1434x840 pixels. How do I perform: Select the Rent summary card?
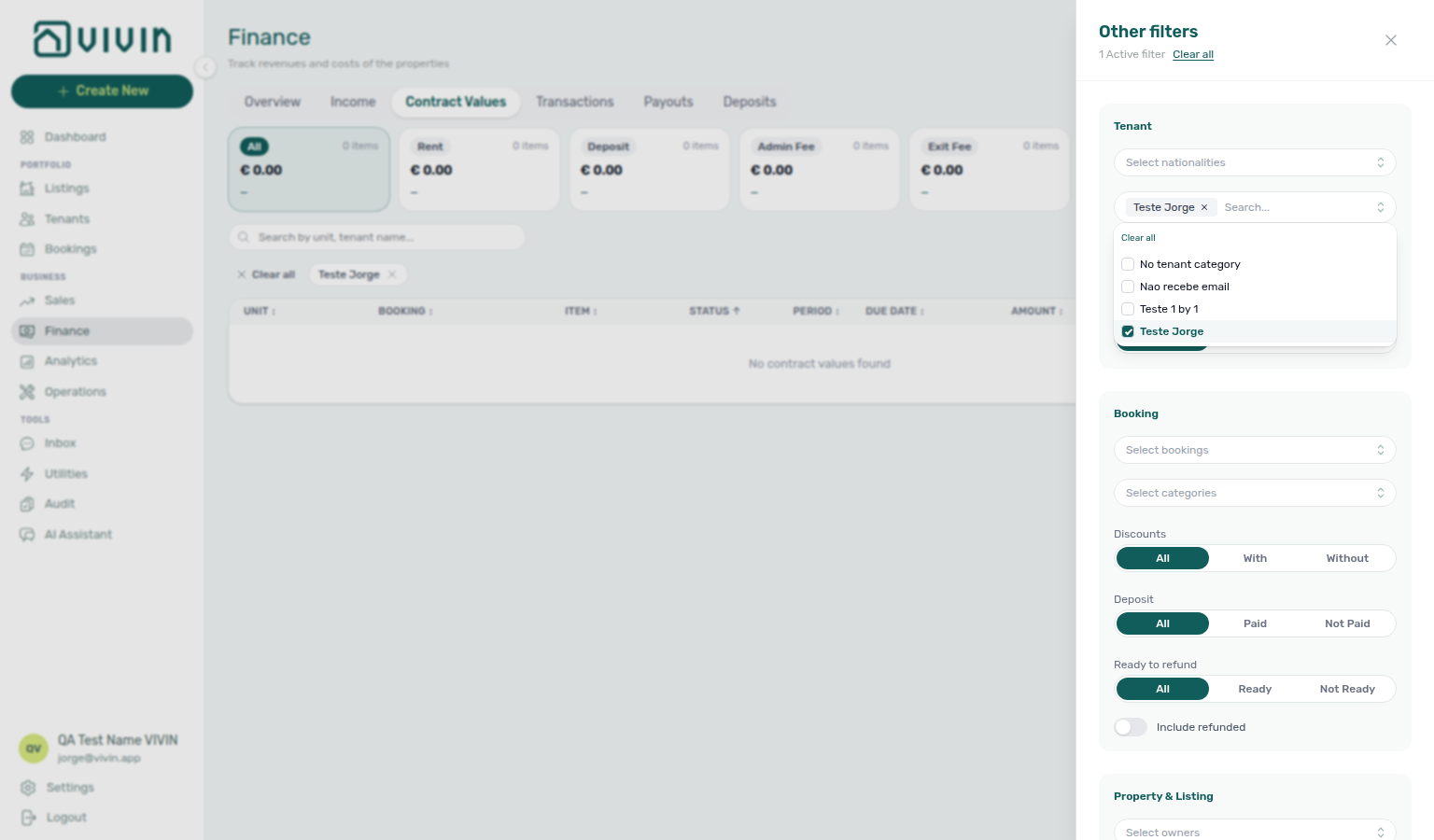click(x=479, y=170)
